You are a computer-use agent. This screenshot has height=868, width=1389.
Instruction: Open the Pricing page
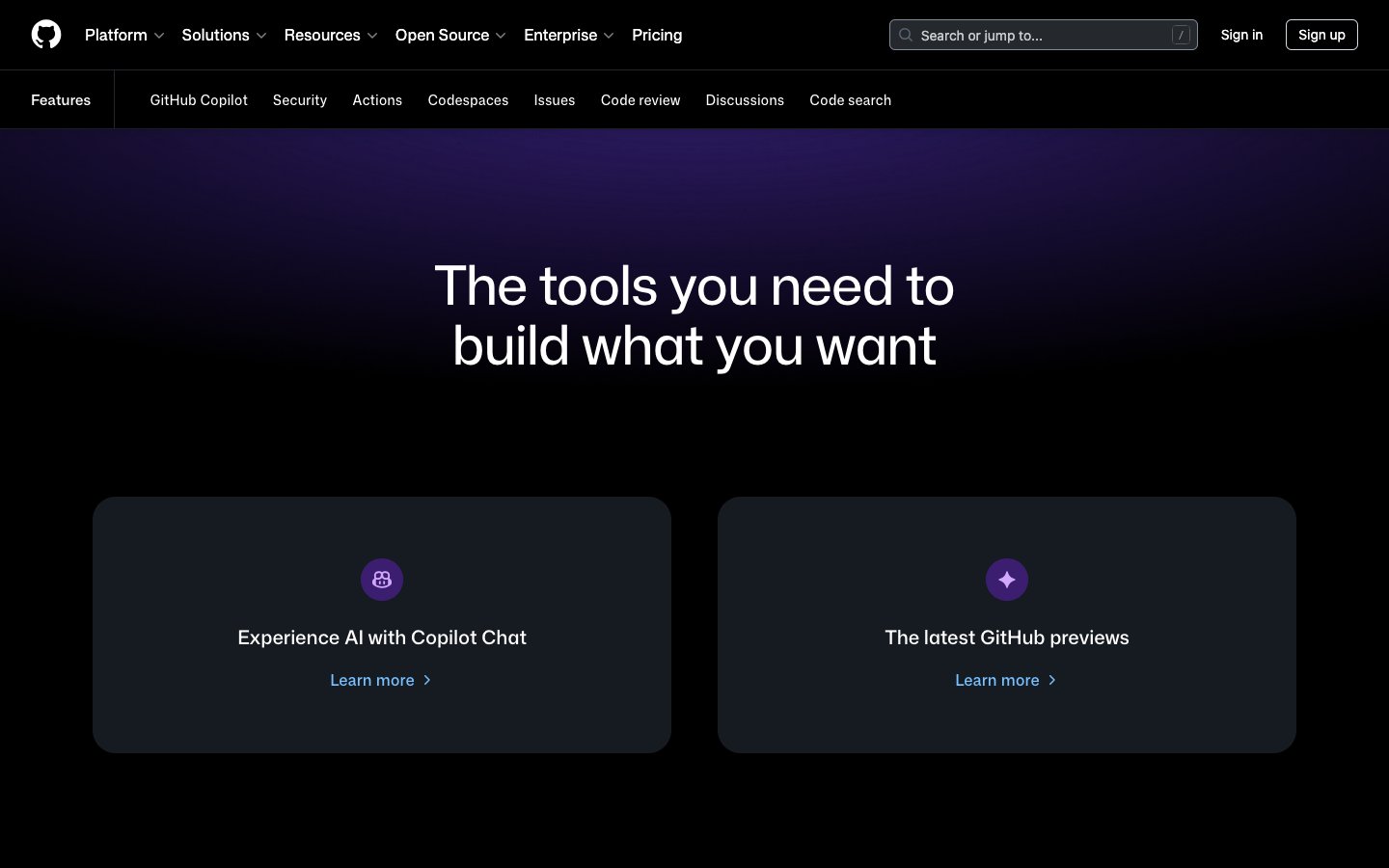(x=657, y=35)
